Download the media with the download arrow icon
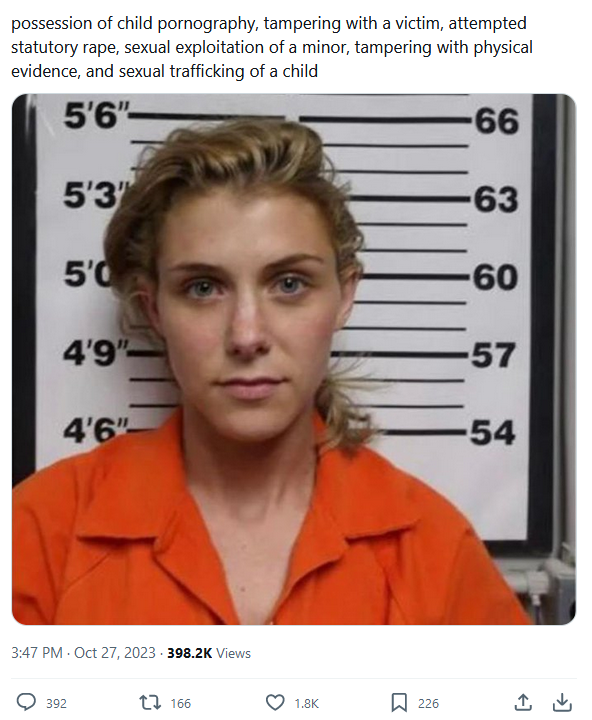Image resolution: width=592 pixels, height=720 pixels. [x=562, y=702]
